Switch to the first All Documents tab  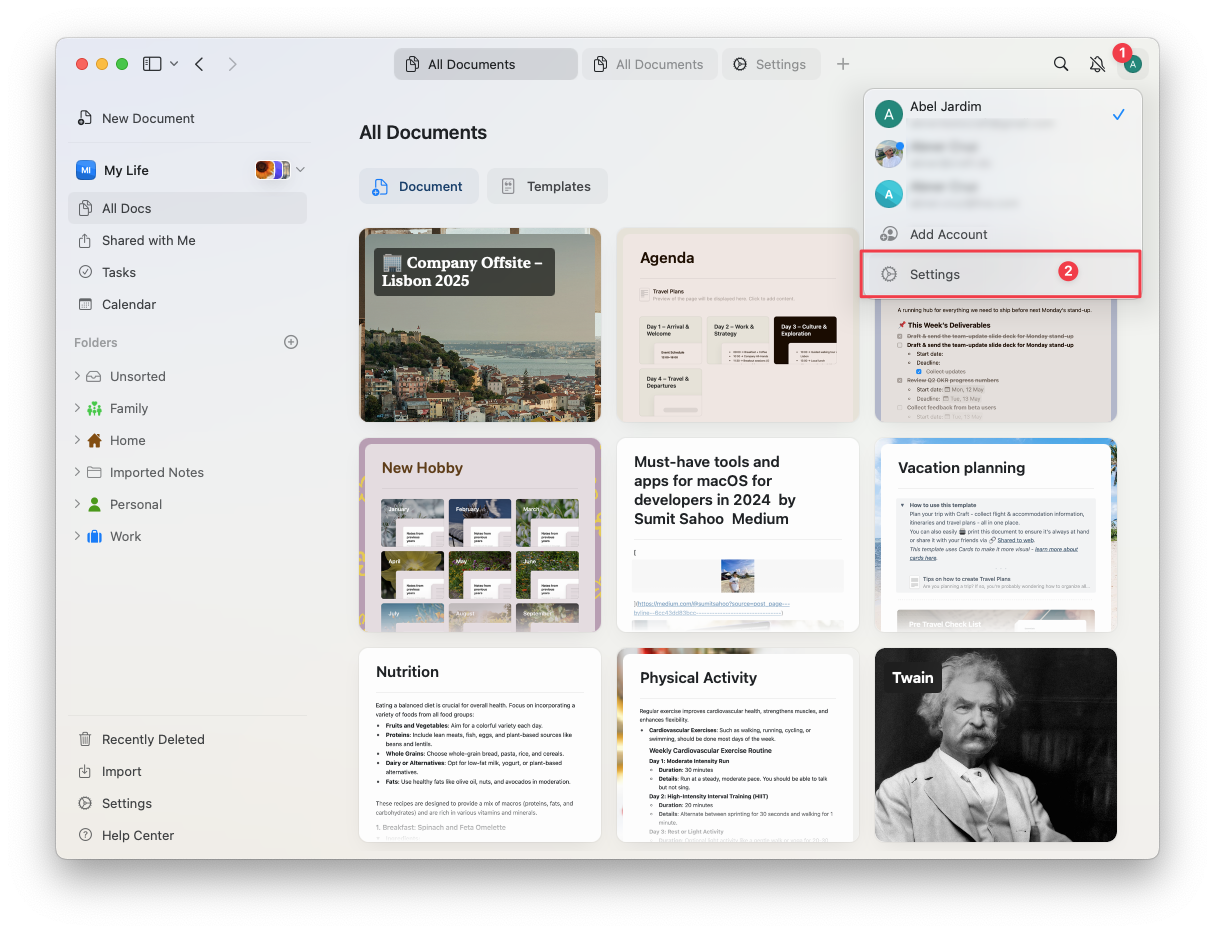tap(486, 64)
